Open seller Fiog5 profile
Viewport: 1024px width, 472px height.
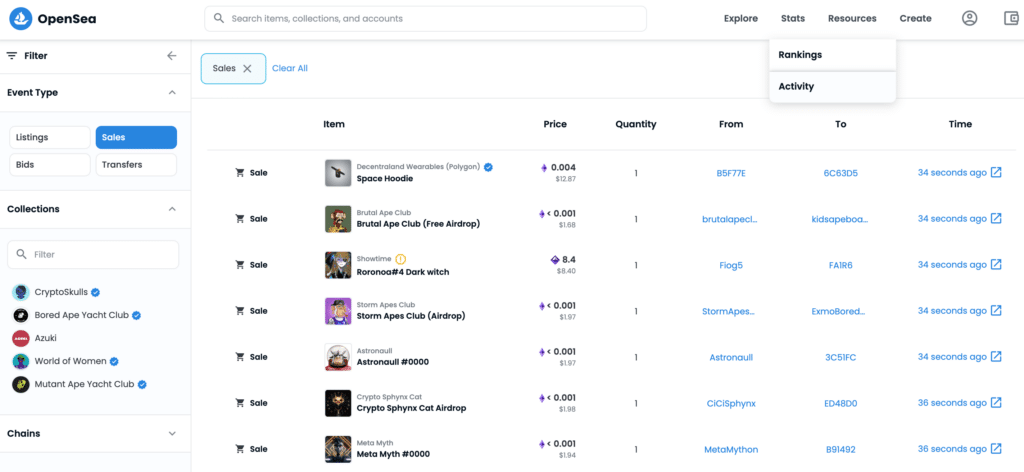[731, 265]
